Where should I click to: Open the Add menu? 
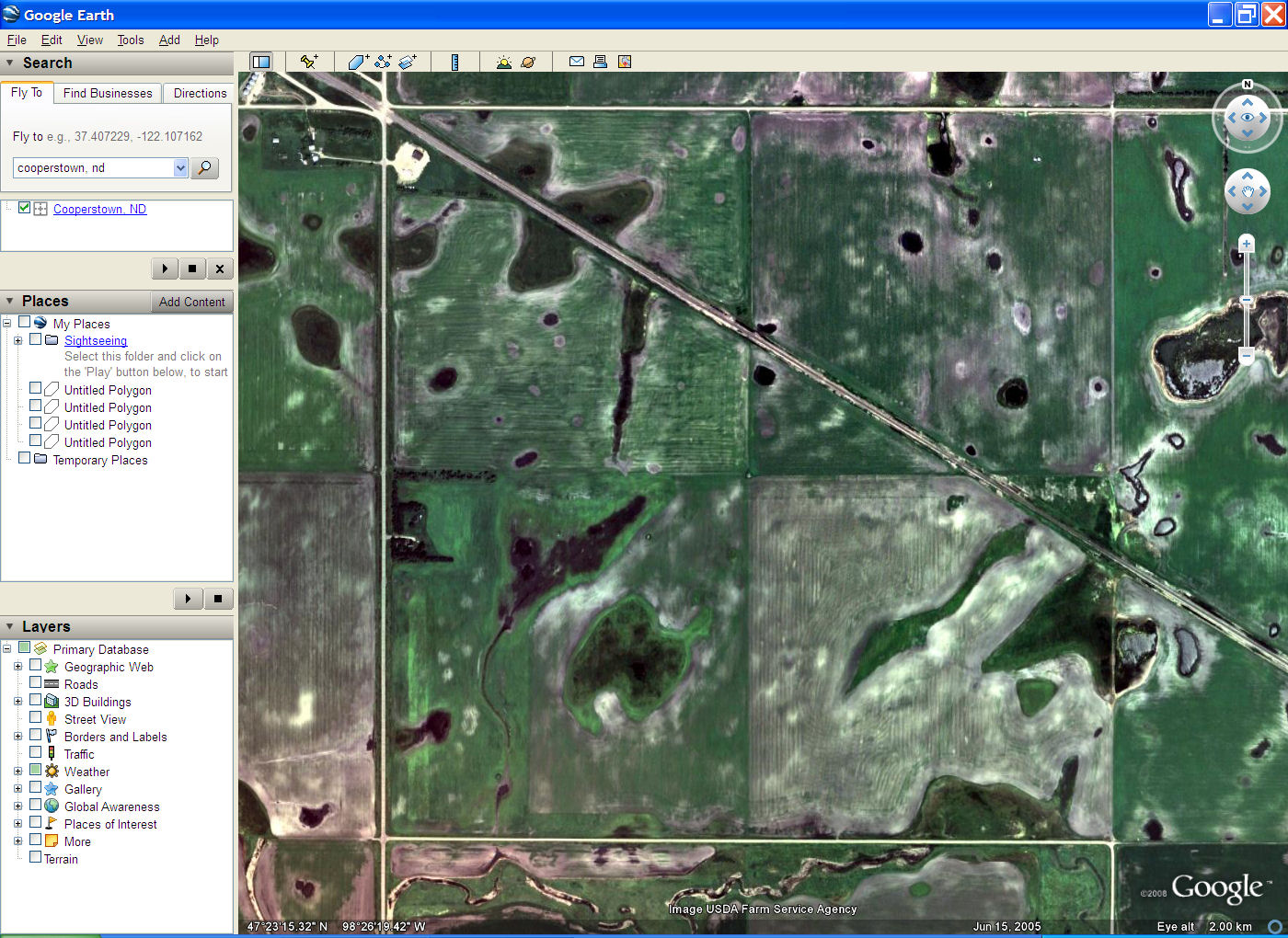(169, 40)
